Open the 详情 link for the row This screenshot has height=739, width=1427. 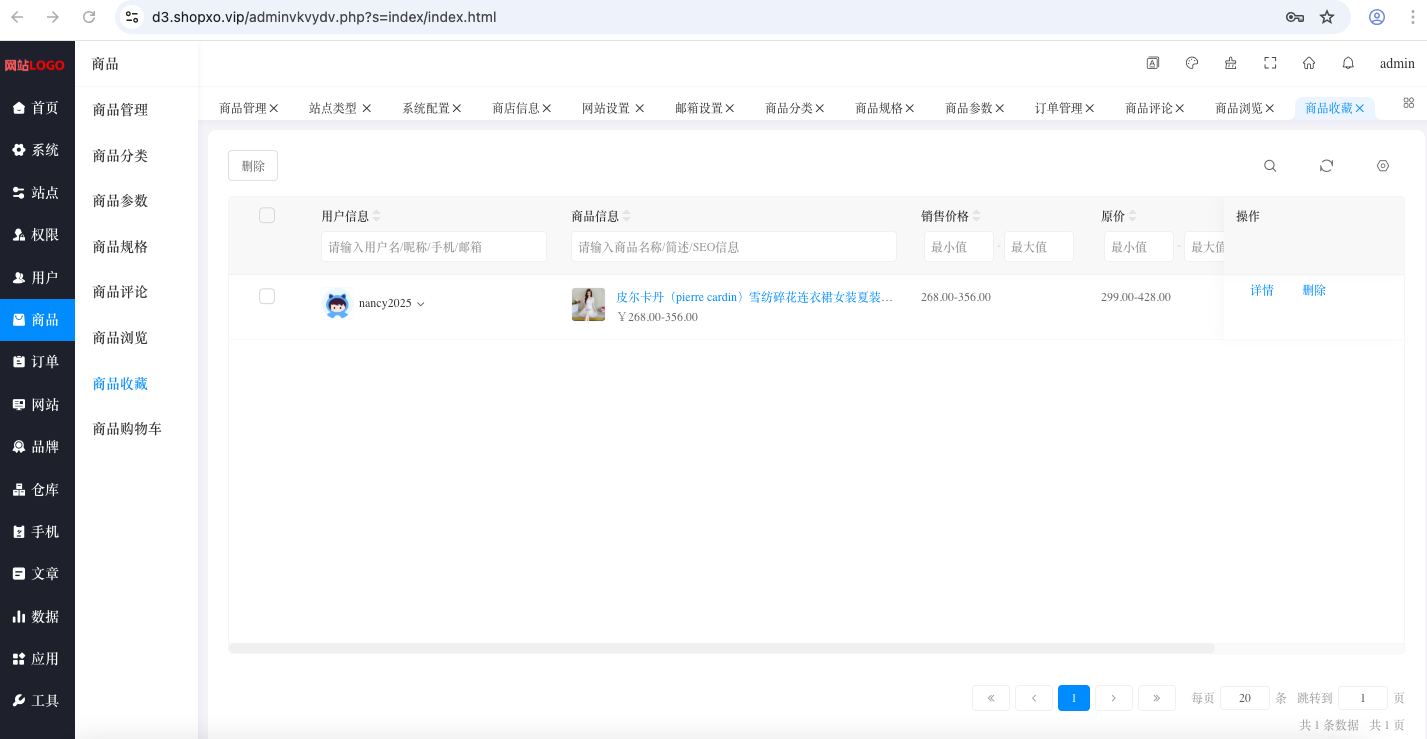point(1262,291)
